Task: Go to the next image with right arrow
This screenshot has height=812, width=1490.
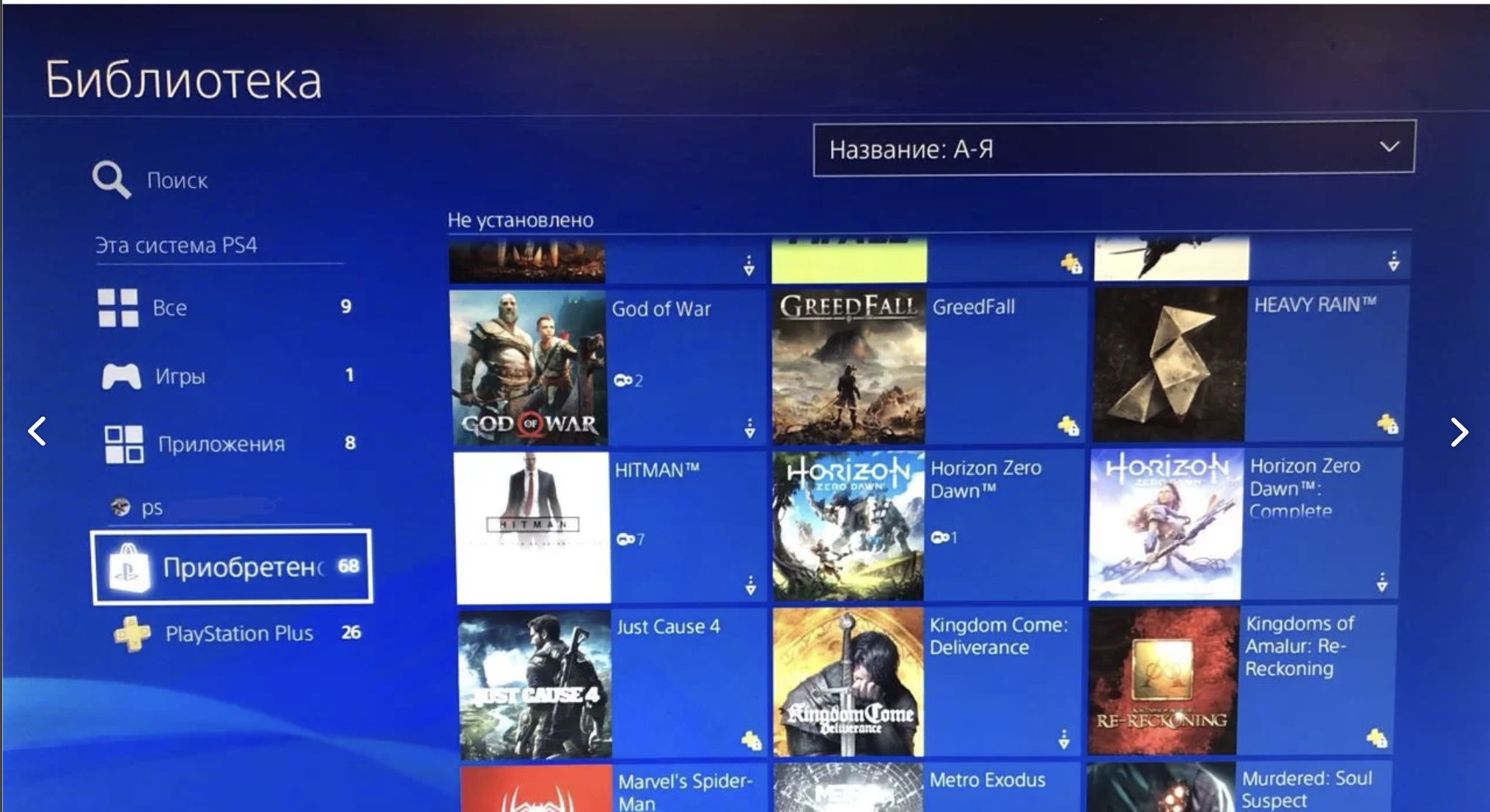Action: click(1459, 432)
